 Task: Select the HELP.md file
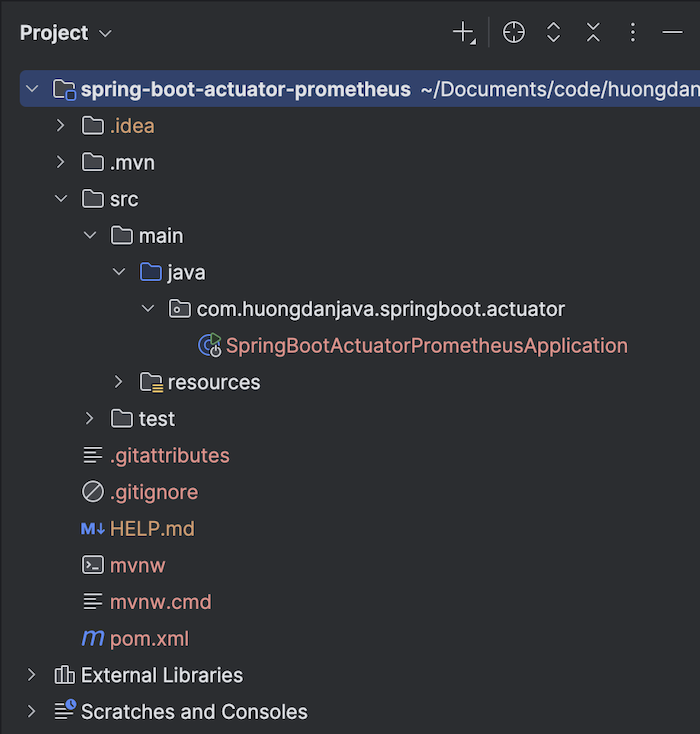pyautogui.click(x=151, y=528)
